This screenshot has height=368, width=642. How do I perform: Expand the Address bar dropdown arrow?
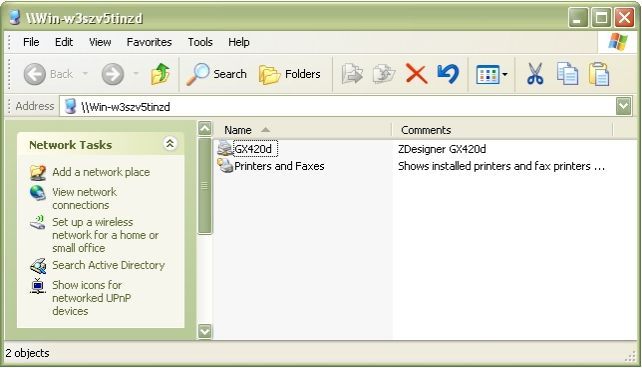[x=623, y=106]
